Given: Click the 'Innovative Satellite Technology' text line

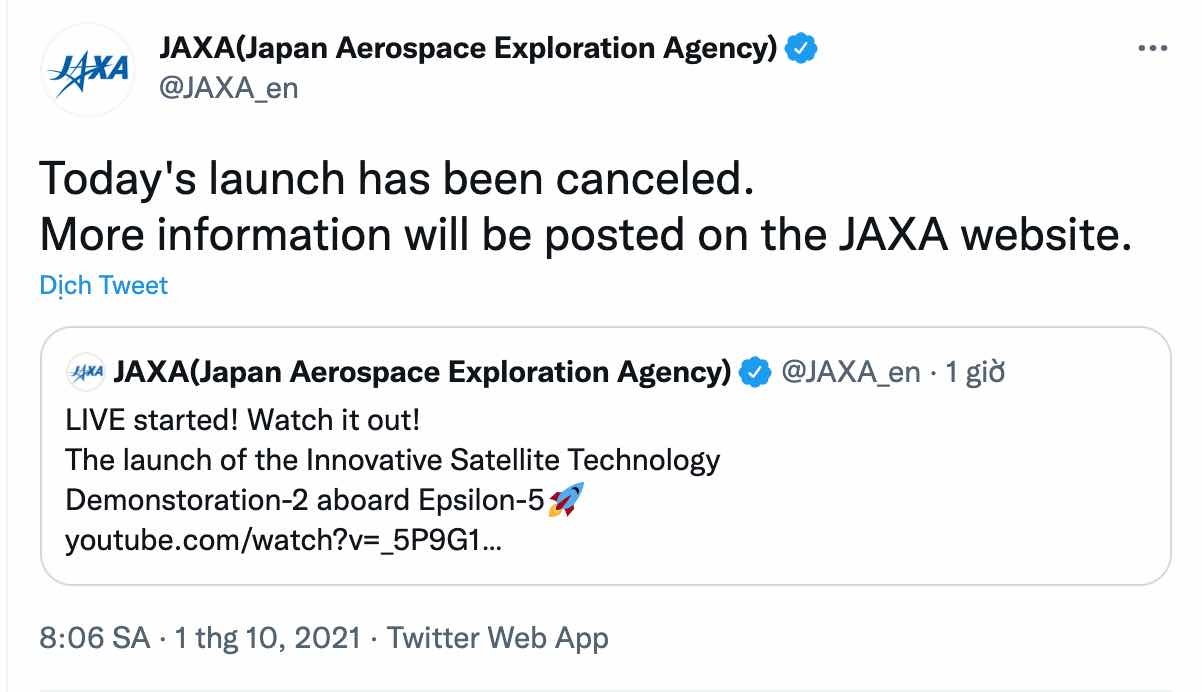Looking at the screenshot, I should point(392,460).
